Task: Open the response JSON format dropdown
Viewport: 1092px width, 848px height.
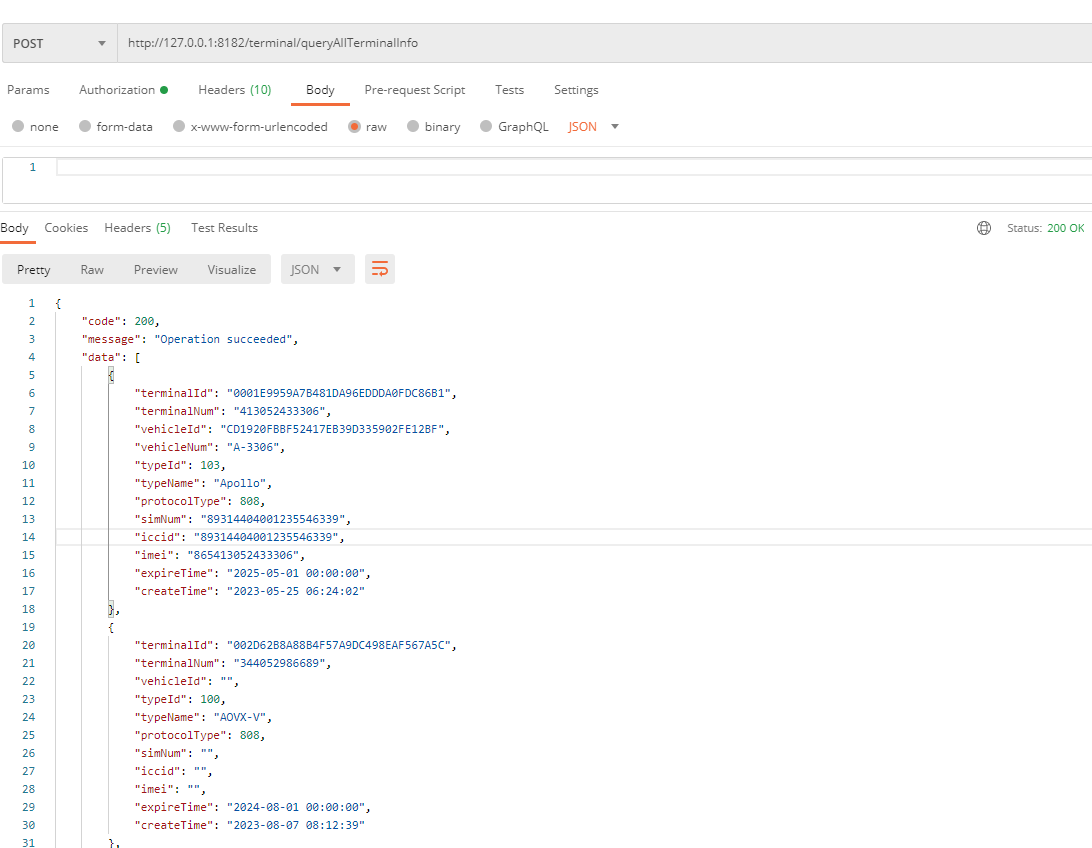Action: click(x=317, y=270)
